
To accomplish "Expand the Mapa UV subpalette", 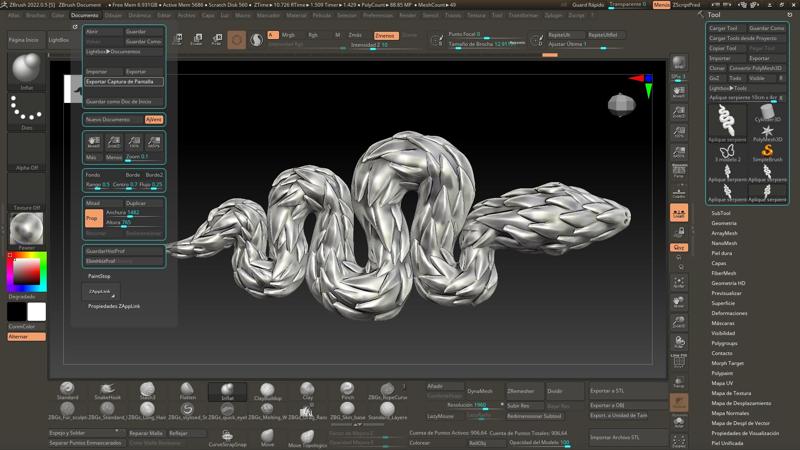I will [x=722, y=383].
